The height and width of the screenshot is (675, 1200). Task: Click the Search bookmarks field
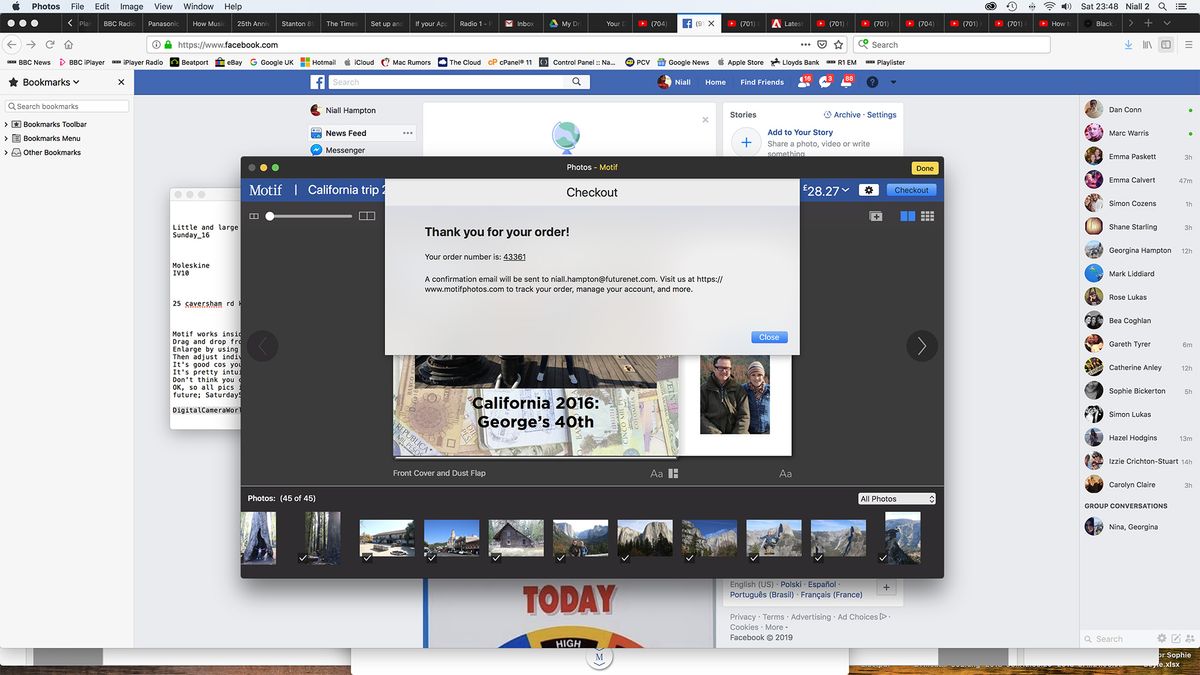(x=67, y=106)
